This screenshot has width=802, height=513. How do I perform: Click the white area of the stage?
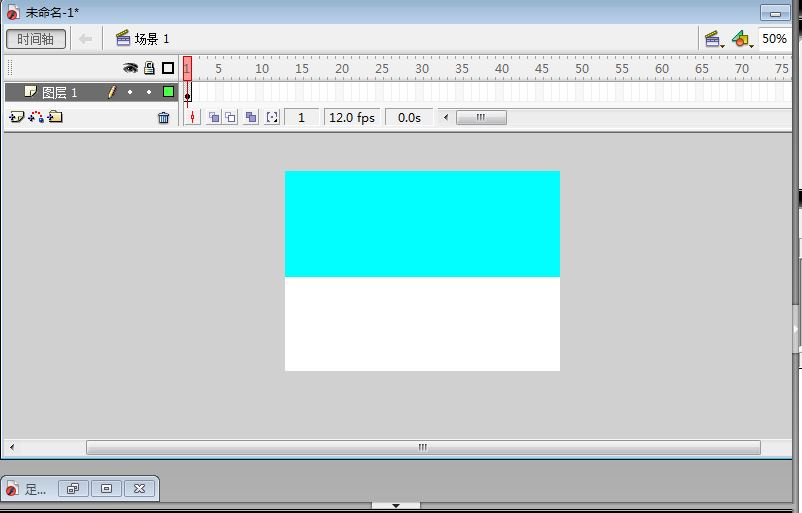422,324
